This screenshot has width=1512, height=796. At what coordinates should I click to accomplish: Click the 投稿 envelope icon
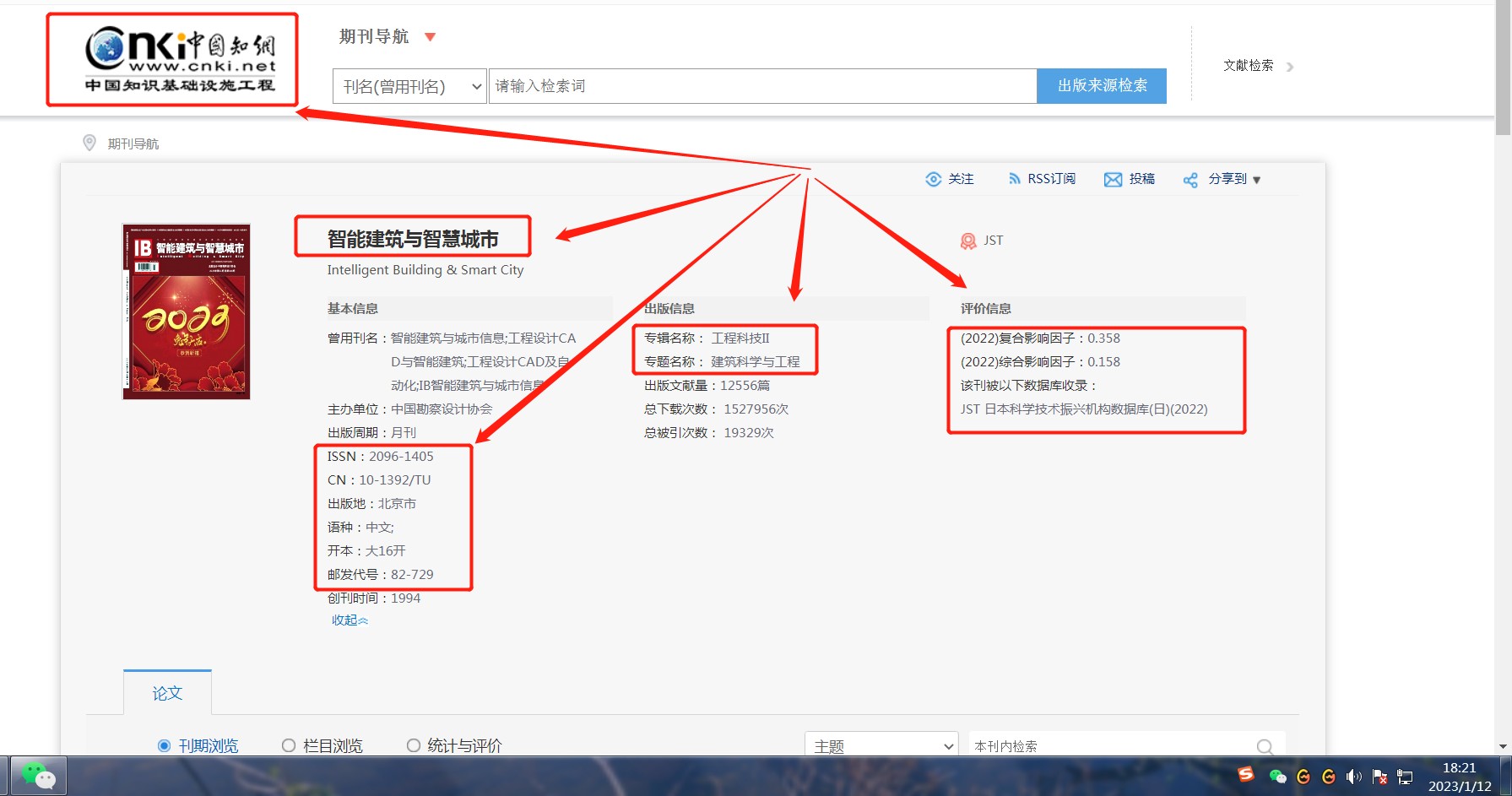(1114, 179)
